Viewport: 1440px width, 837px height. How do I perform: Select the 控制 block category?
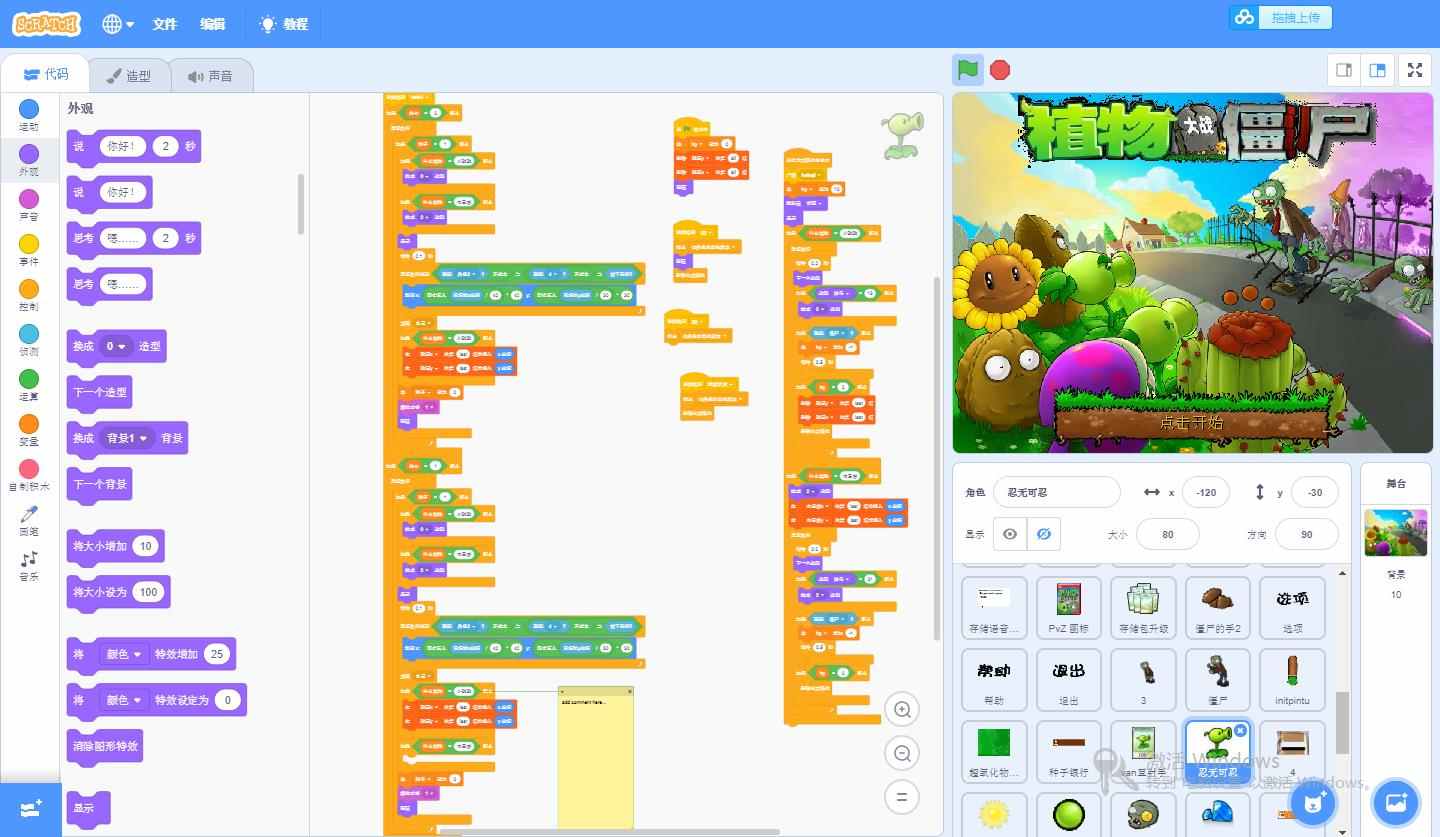coord(29,295)
